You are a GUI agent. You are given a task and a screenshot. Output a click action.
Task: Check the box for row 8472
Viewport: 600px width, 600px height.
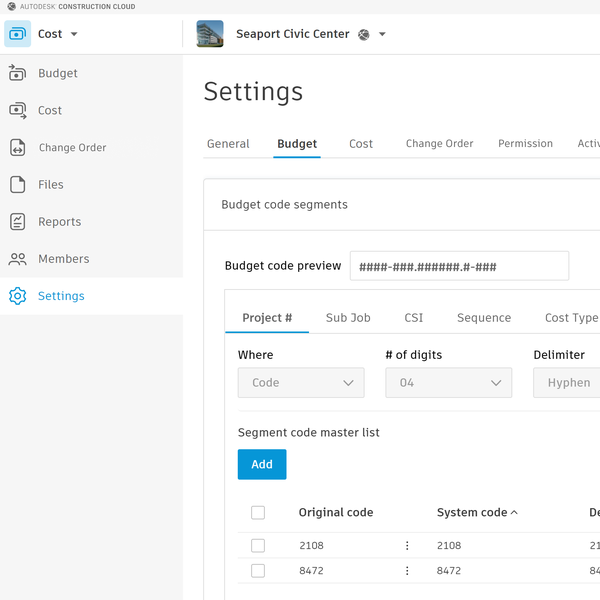coord(258,571)
